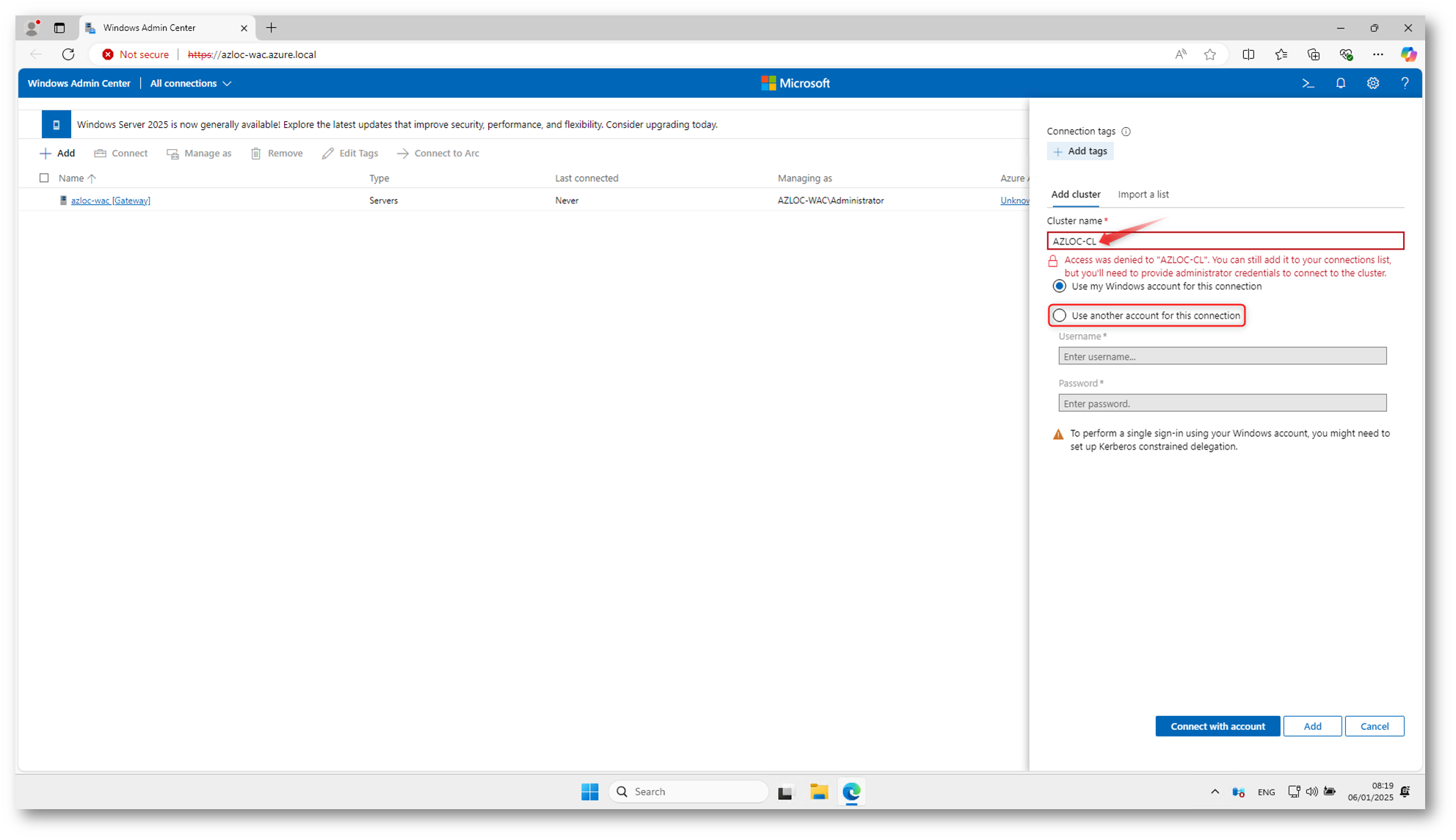Open the Favorites list icon in Edge
This screenshot has width=1456, height=840.
(x=1281, y=54)
